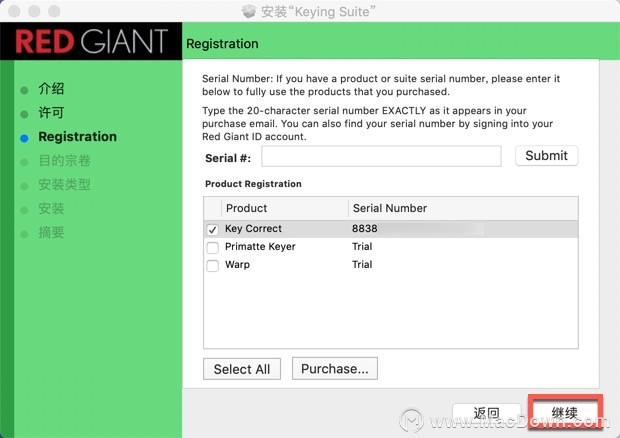This screenshot has width=620, height=438.
Task: Click the window zoom button
Action: [54, 11]
